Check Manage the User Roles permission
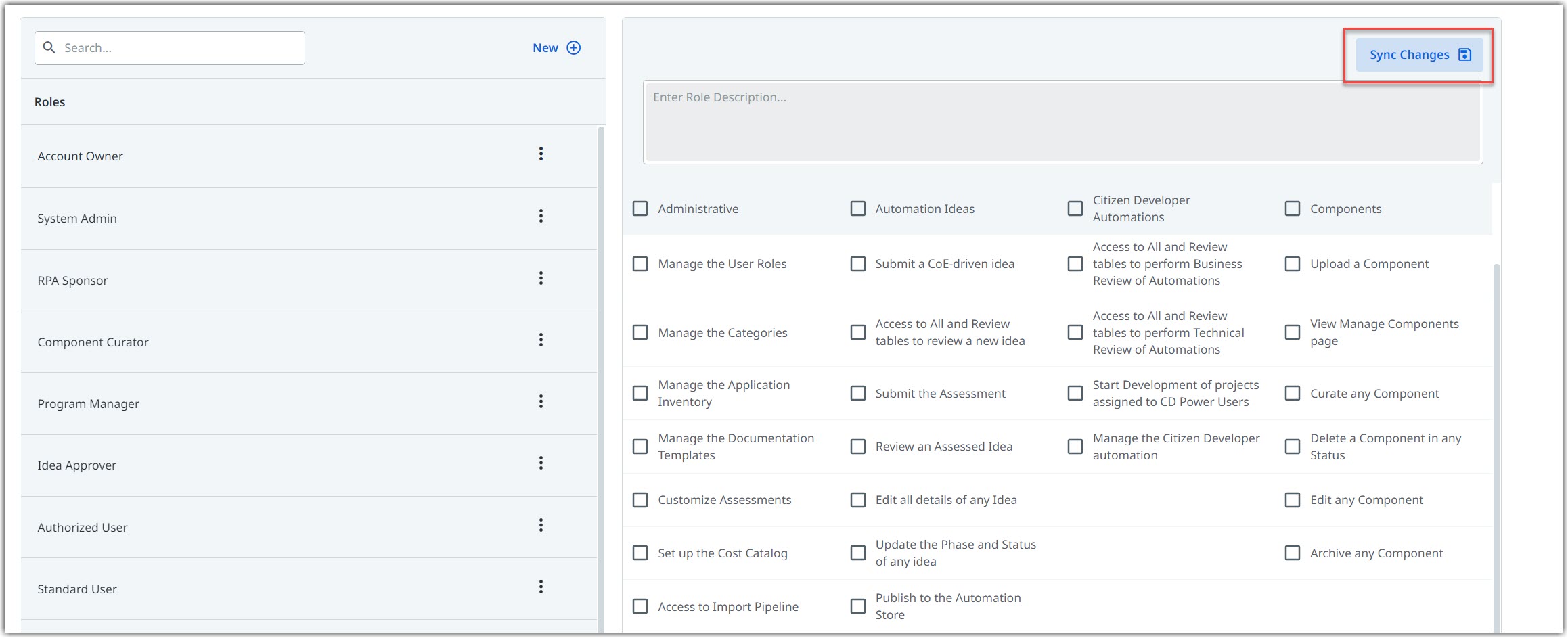The height and width of the screenshot is (638, 1568). click(x=640, y=264)
